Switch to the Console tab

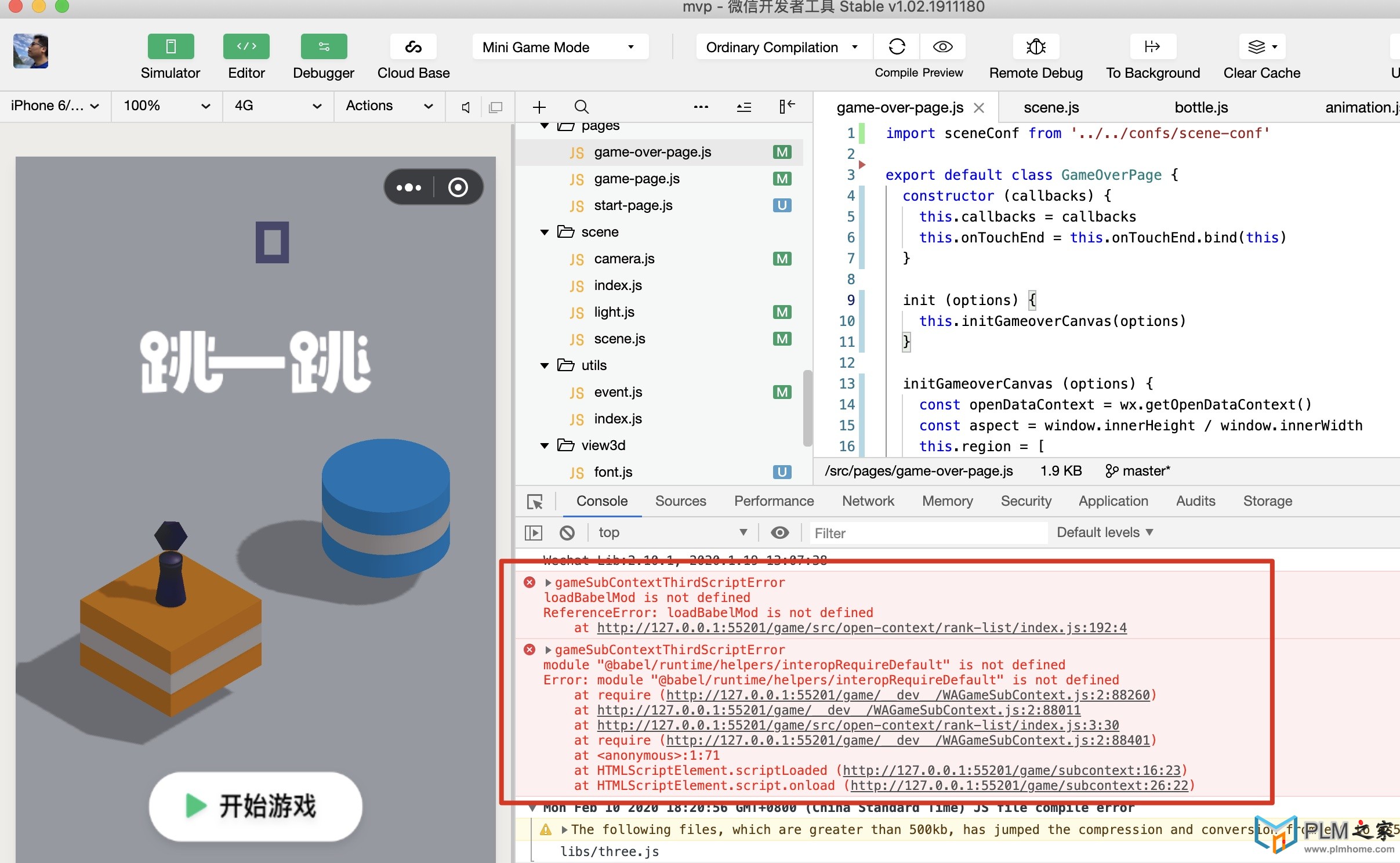point(601,501)
